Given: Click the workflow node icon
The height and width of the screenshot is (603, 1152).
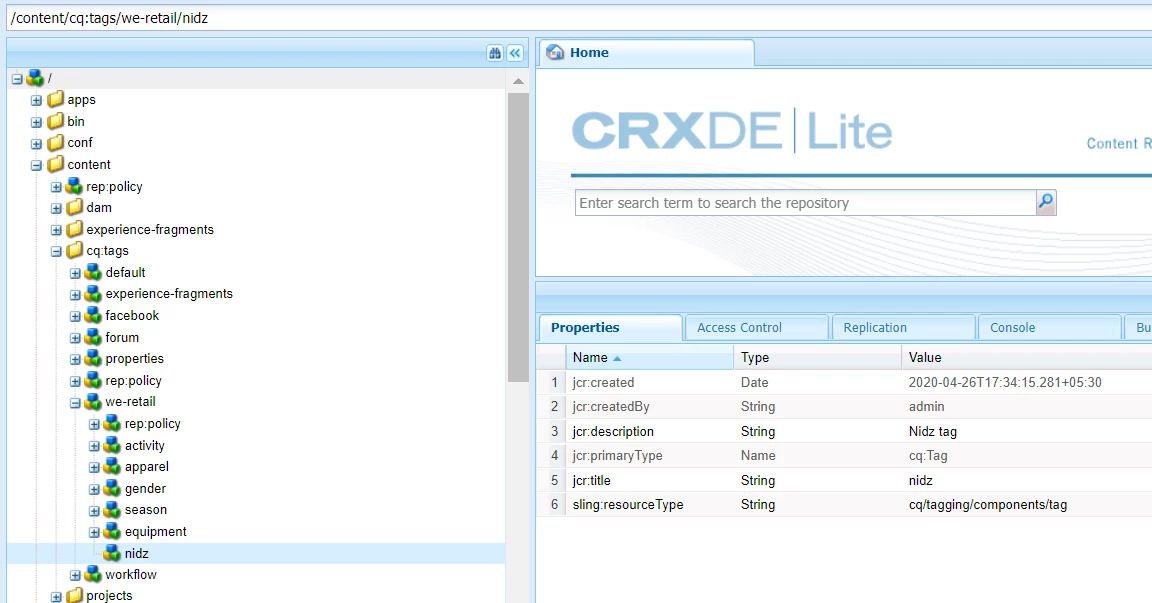Looking at the screenshot, I should coord(93,575).
